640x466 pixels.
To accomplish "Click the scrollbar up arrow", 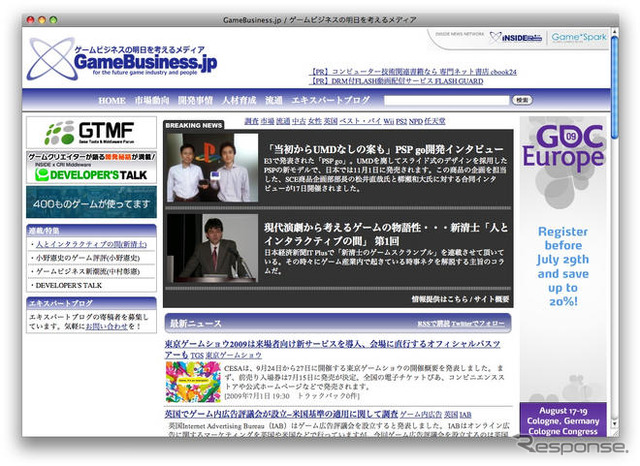I will 614,31.
